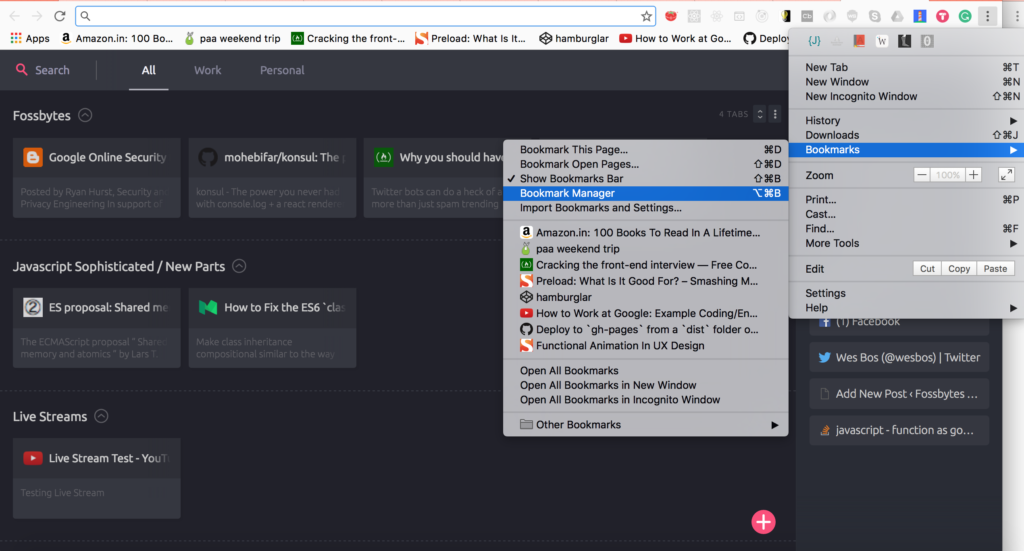Image resolution: width=1024 pixels, height=551 pixels.
Task: Expand the History submenu
Action: pos(905,121)
